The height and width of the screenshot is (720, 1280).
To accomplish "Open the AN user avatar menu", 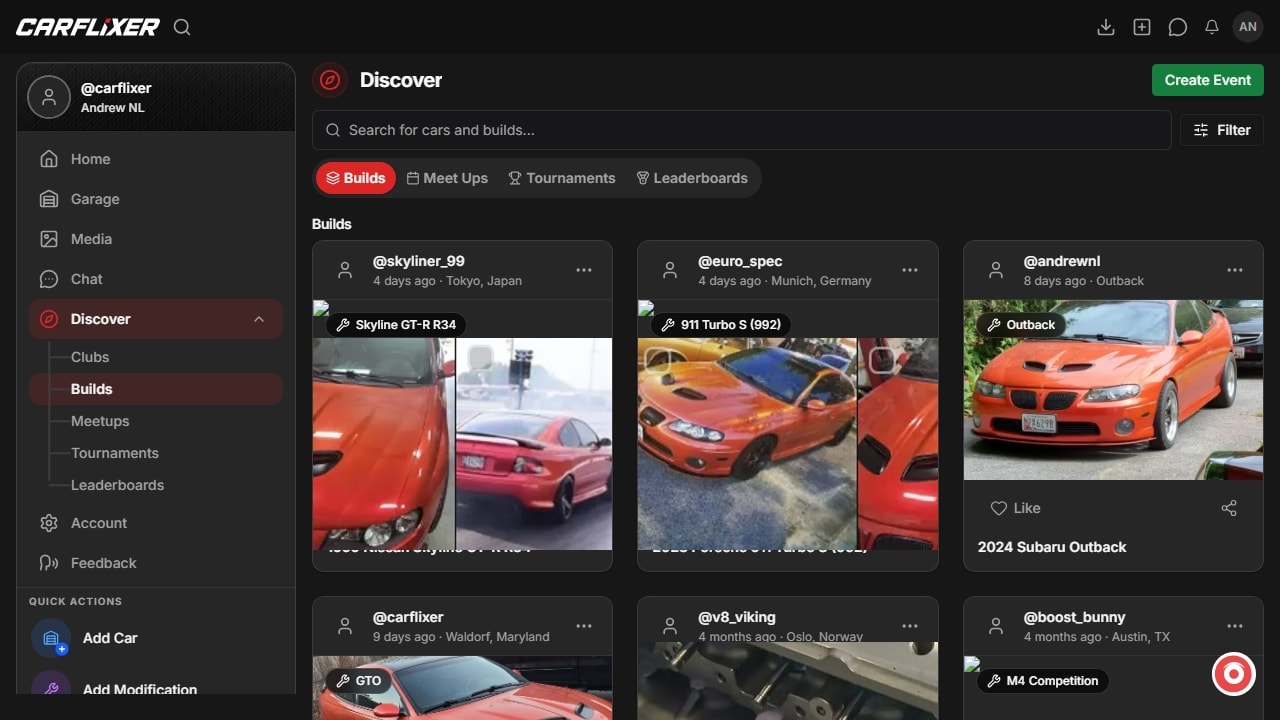I will [x=1248, y=27].
